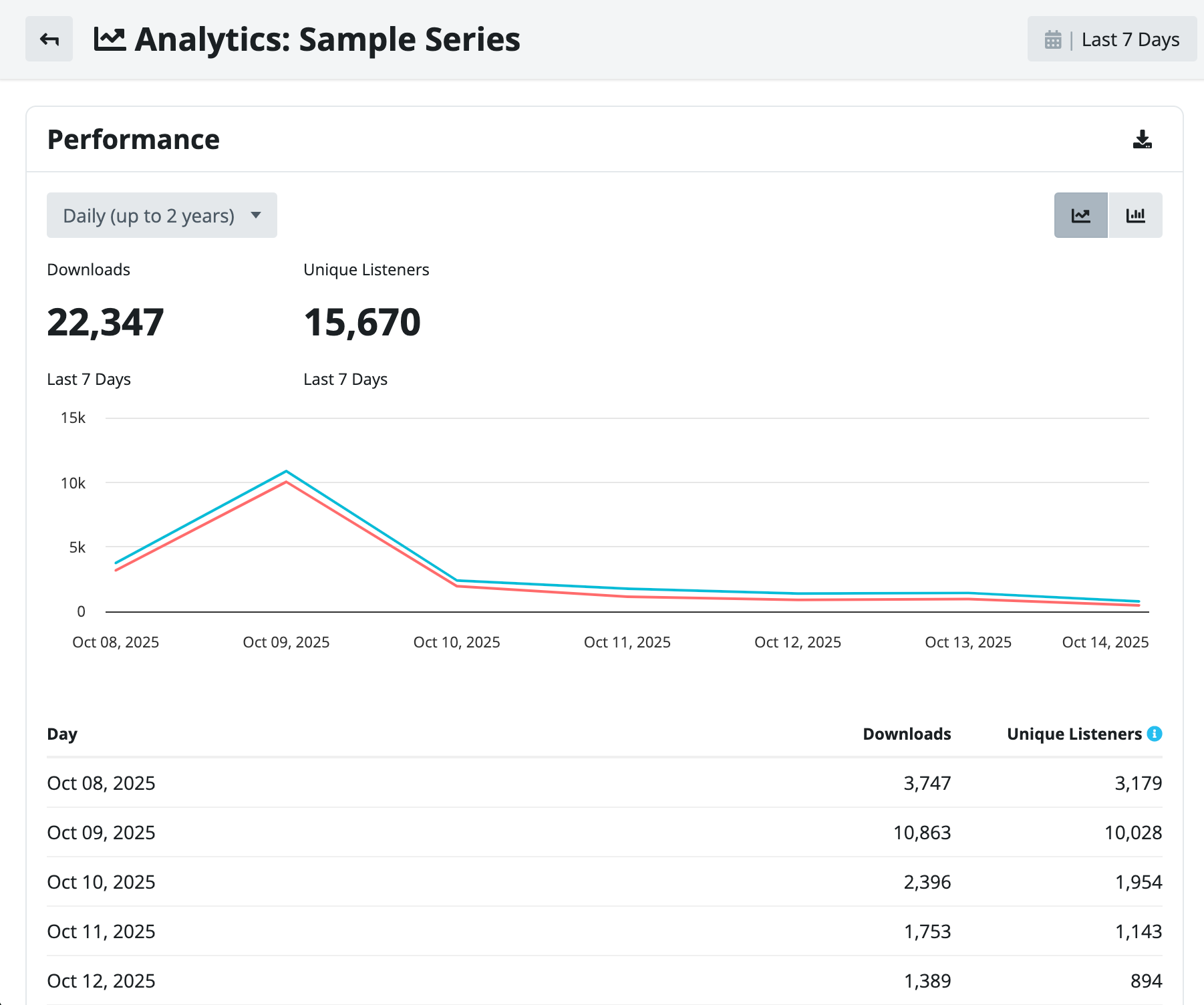The height and width of the screenshot is (1005, 1204).
Task: Click the calendar icon in date range
Action: tap(1053, 40)
